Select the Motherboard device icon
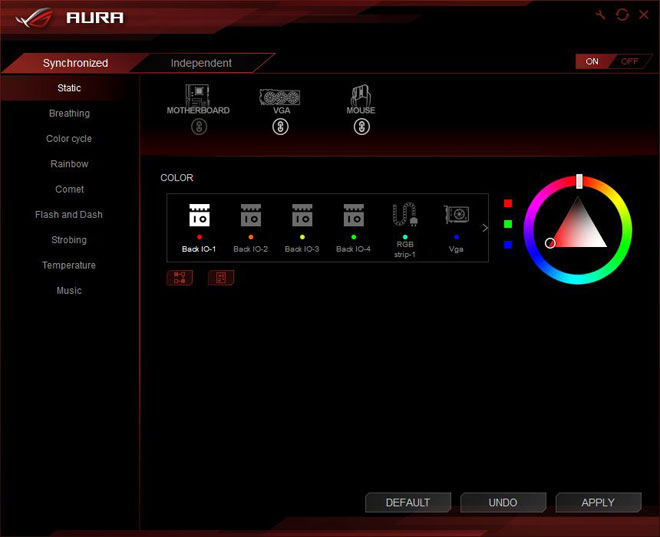Screen dimensions: 660x537 (197, 95)
